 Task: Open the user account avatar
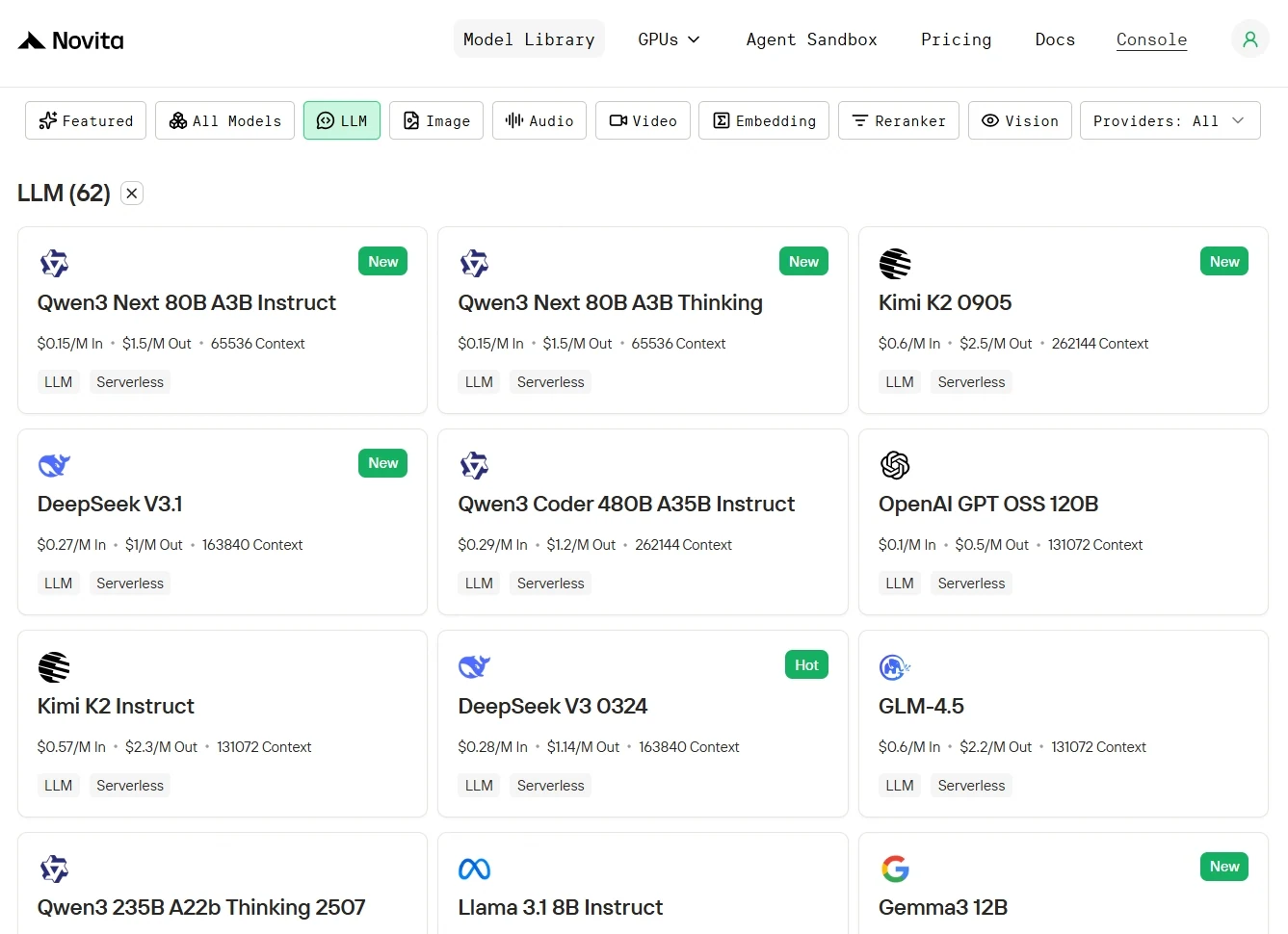[1250, 39]
